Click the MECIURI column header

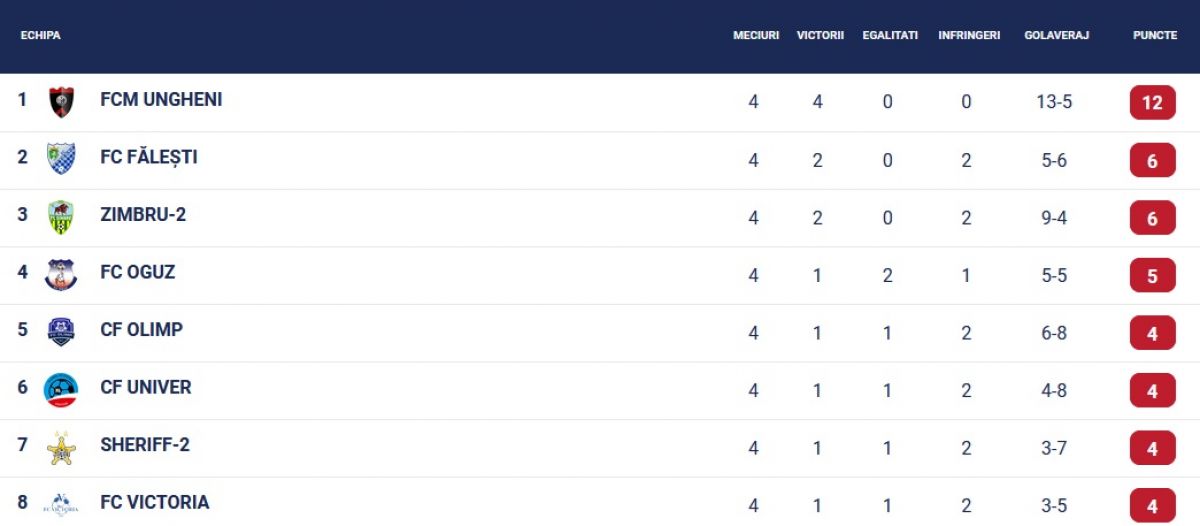[x=755, y=35]
